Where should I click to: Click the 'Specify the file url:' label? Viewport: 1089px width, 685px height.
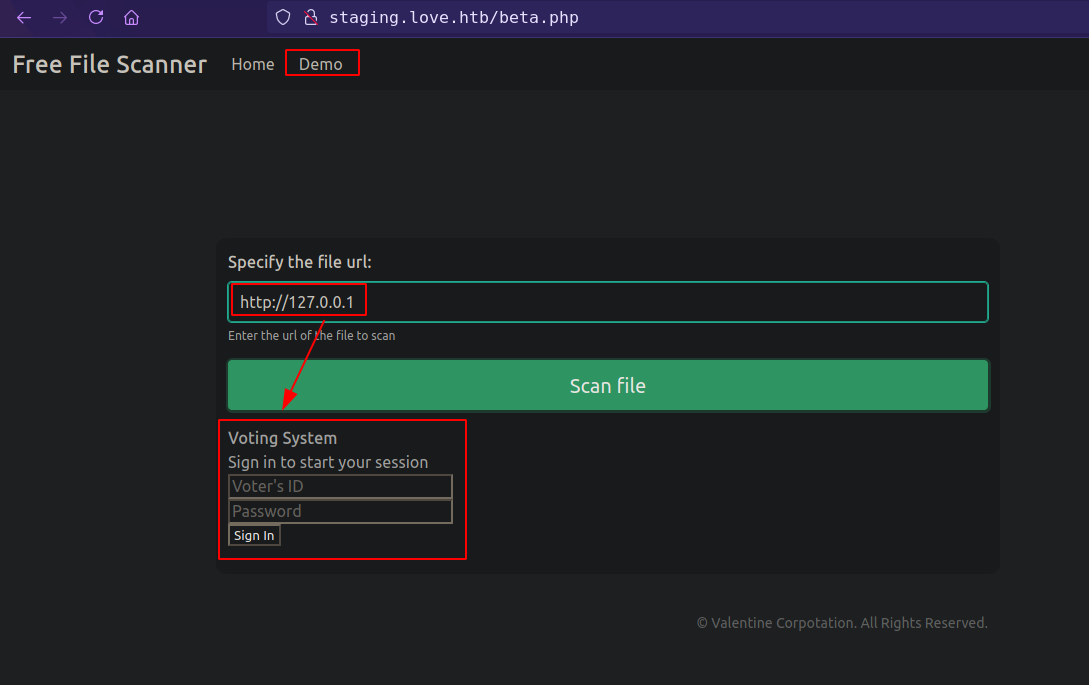(x=299, y=262)
